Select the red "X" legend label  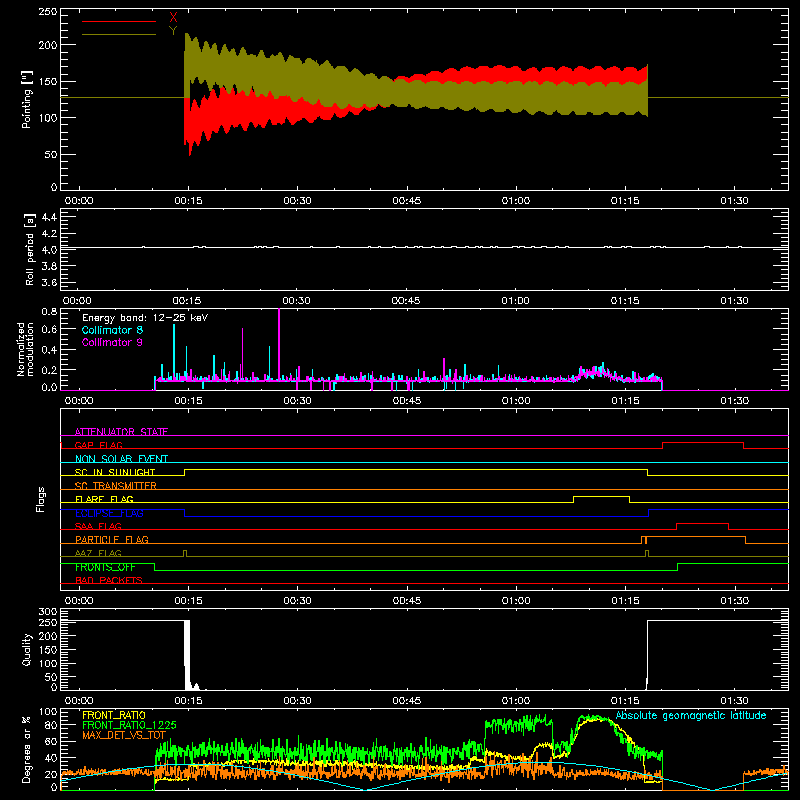point(173,18)
